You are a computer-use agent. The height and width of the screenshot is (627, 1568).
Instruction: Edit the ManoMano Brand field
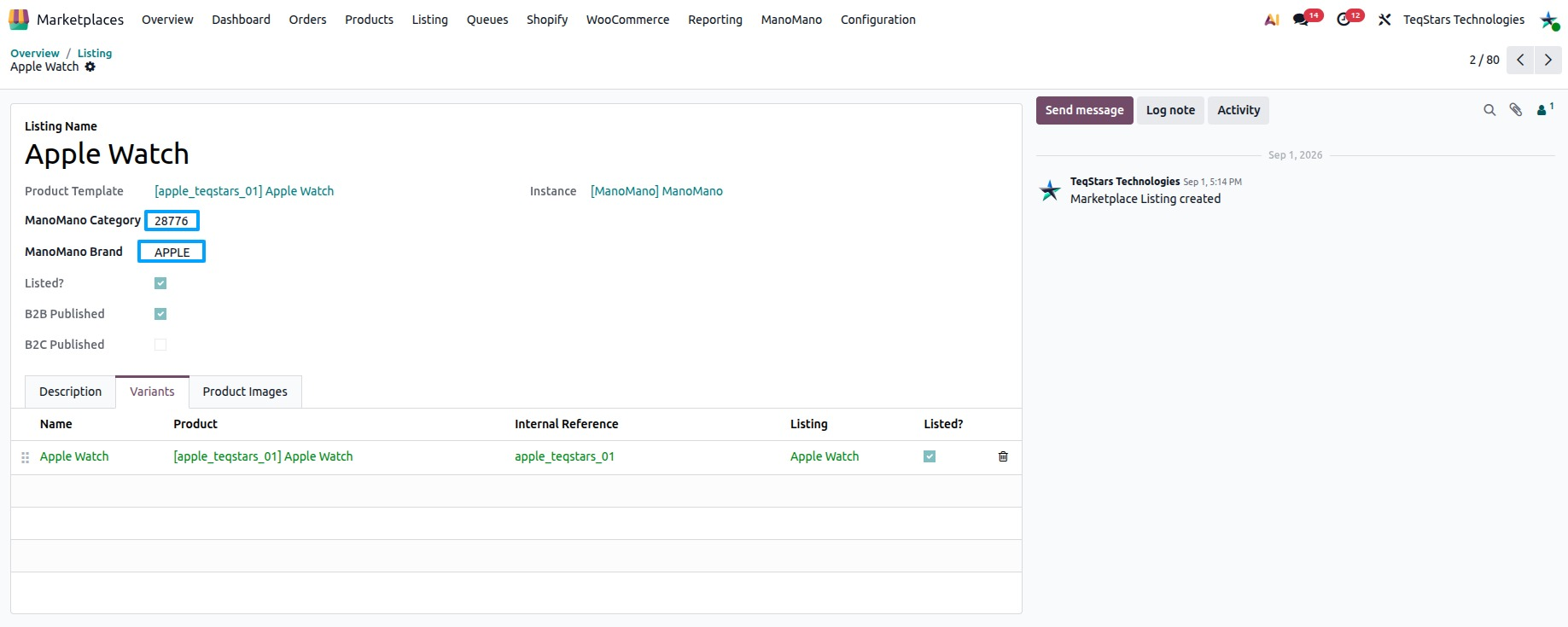point(172,252)
